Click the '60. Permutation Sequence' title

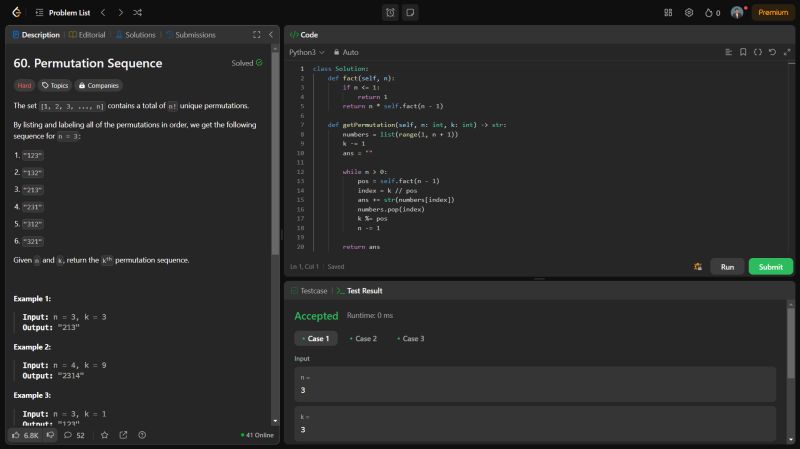(88, 63)
